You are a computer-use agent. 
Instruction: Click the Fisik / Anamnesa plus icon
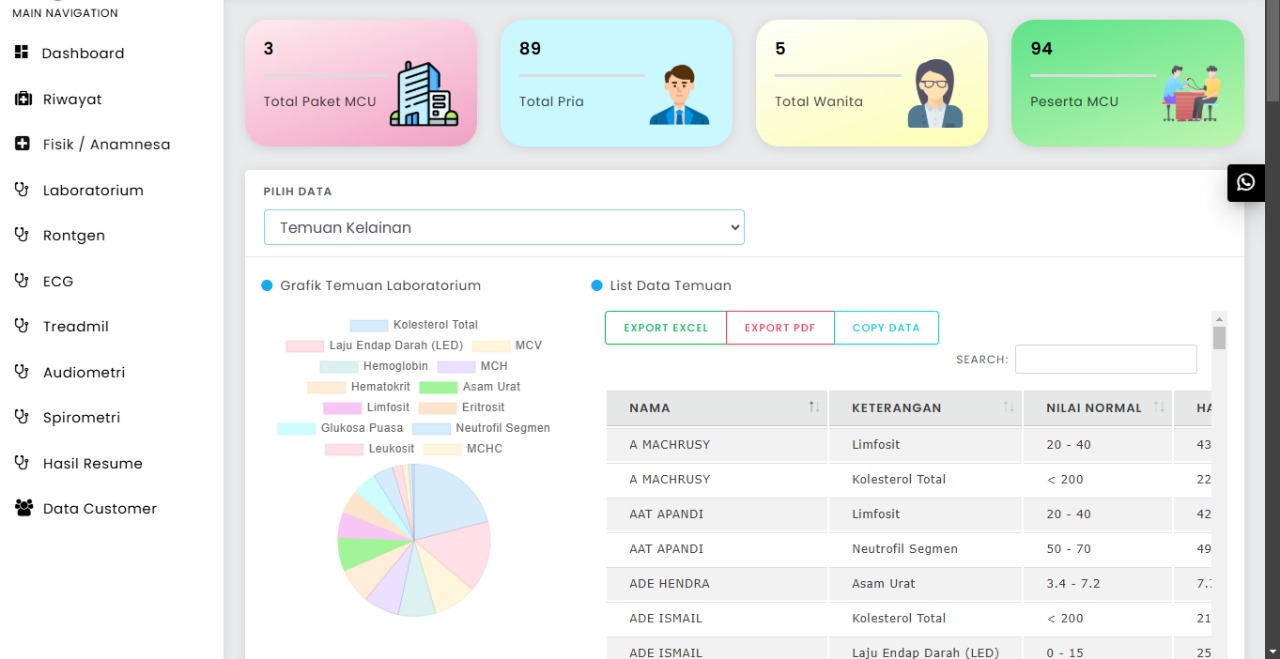click(22, 144)
